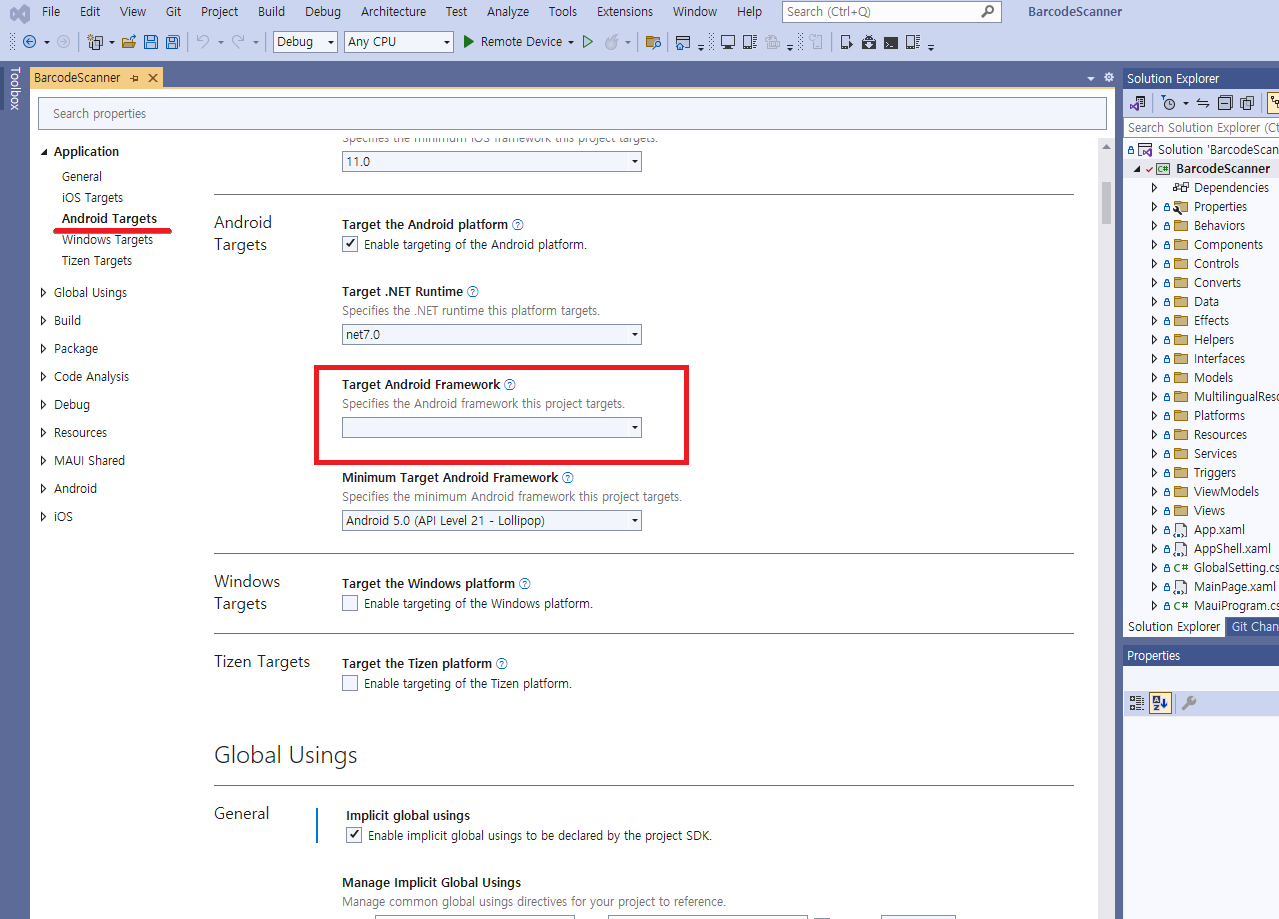Uncheck Enable targeting of the Android platform

click(350, 244)
